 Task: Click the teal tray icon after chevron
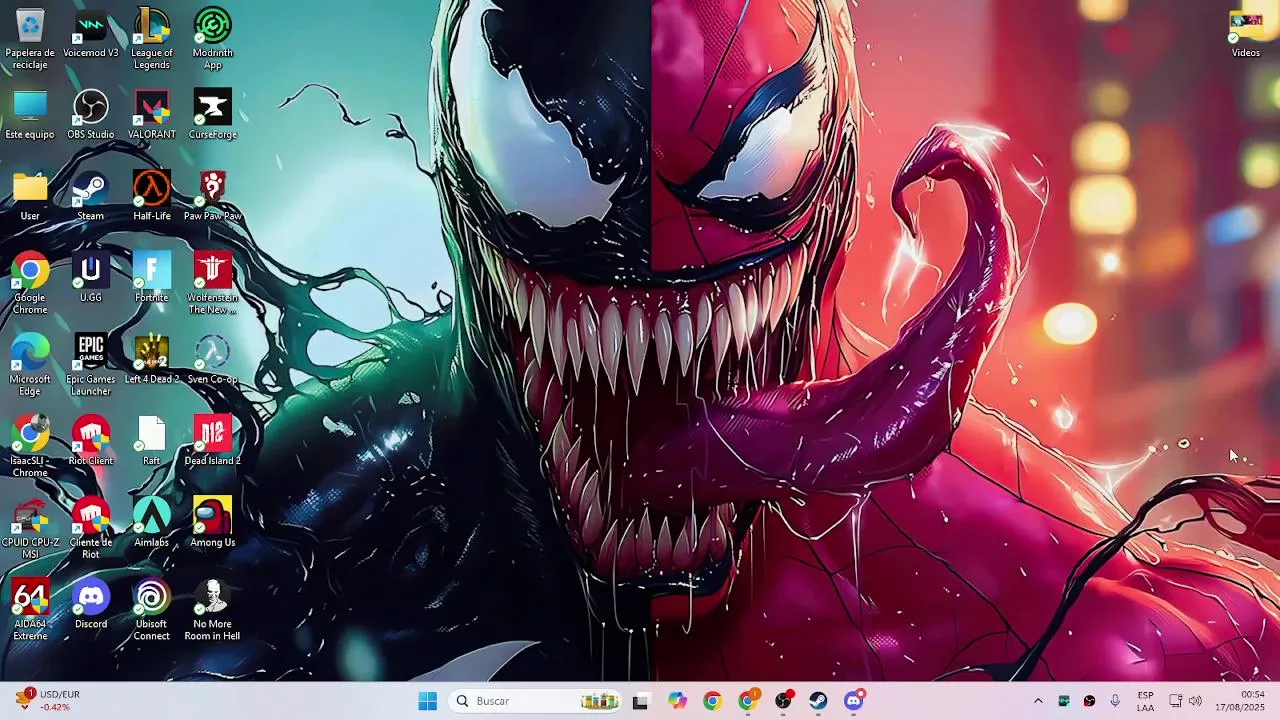[x=1064, y=701]
